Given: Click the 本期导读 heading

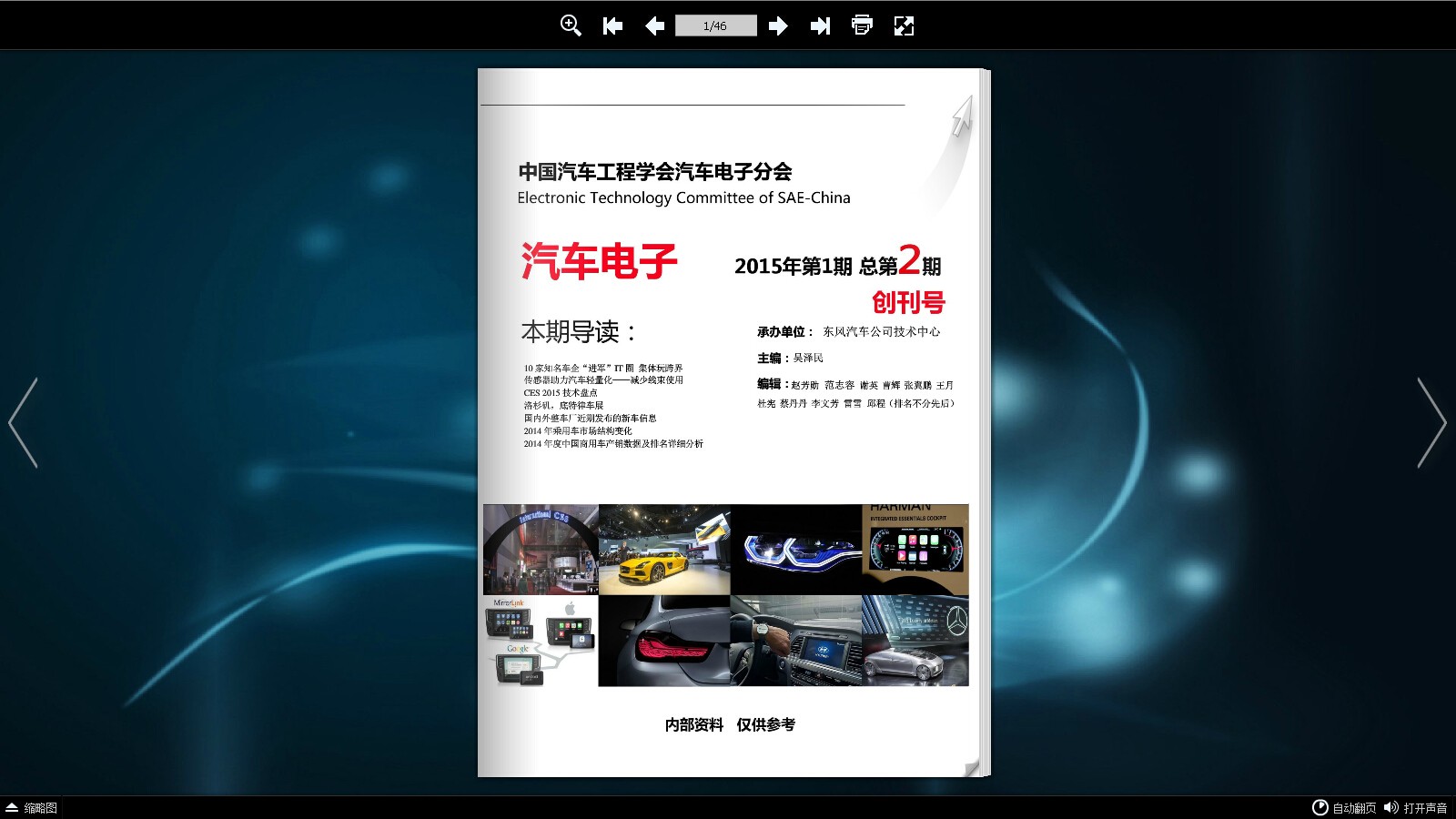Looking at the screenshot, I should (579, 331).
